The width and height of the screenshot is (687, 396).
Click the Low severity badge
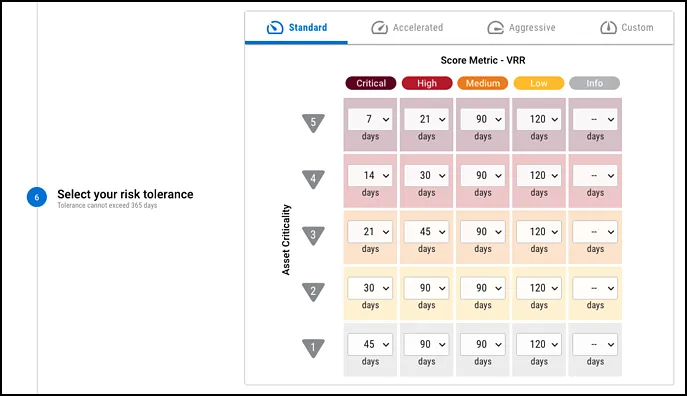click(x=539, y=83)
